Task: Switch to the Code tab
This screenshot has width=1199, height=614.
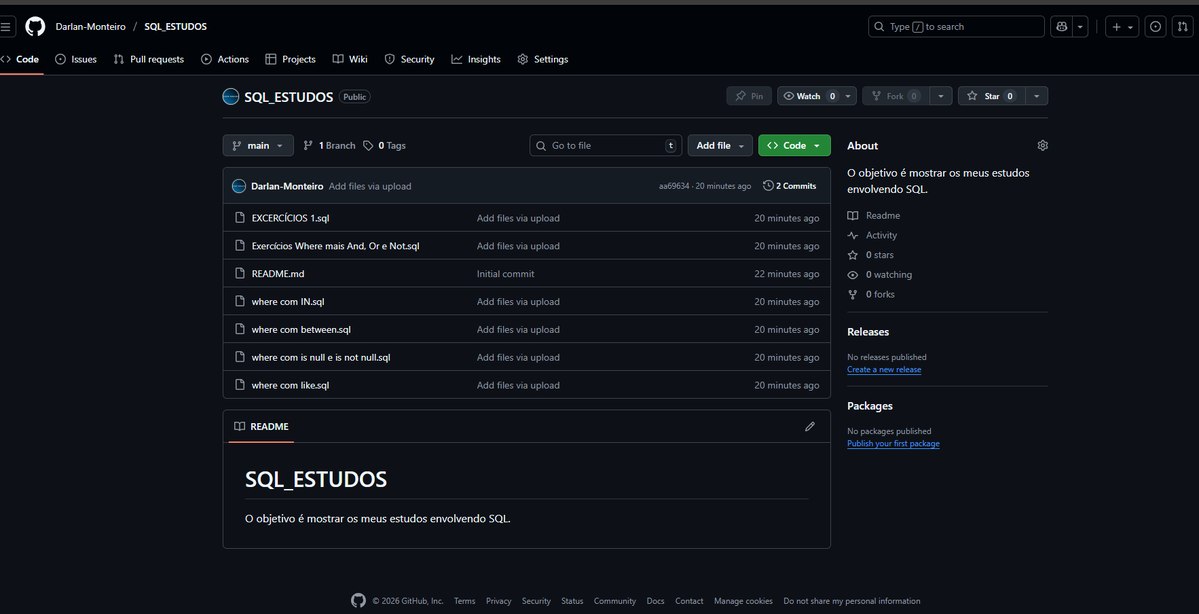Action: click(21, 59)
